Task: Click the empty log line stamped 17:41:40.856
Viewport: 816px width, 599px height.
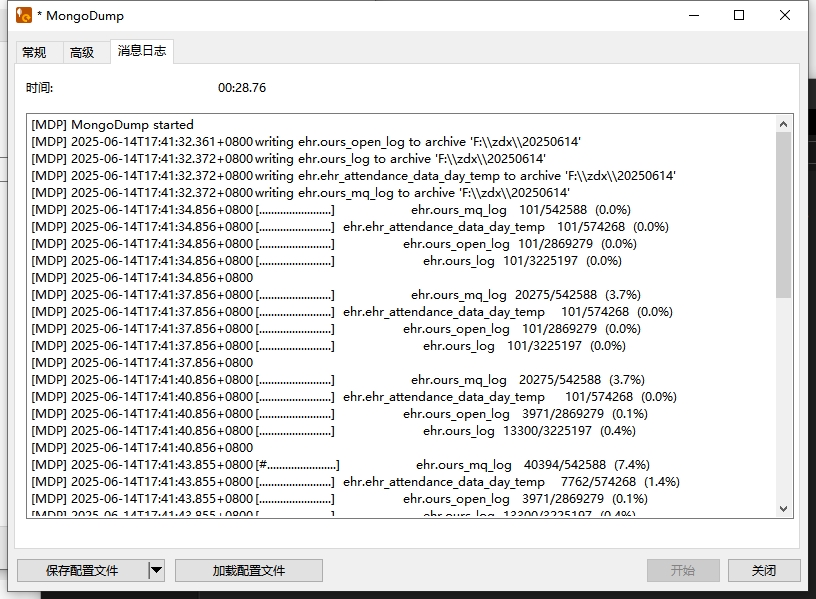Action: pos(142,448)
